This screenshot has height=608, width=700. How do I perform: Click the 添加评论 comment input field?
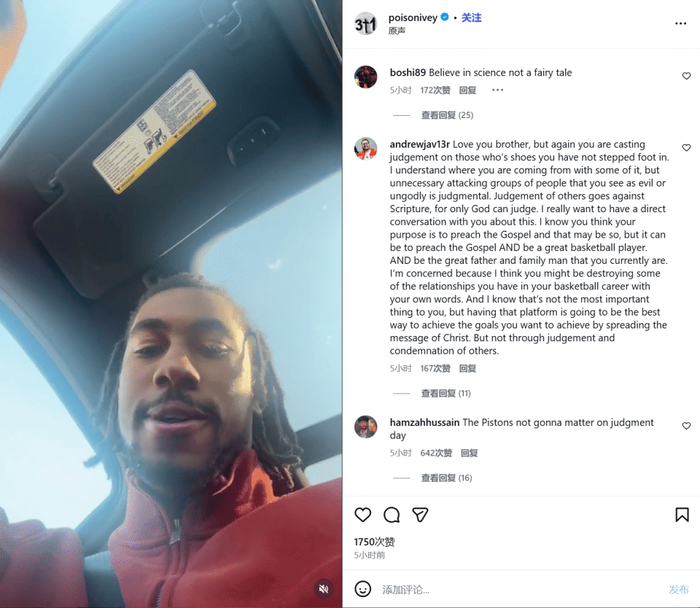(x=520, y=590)
